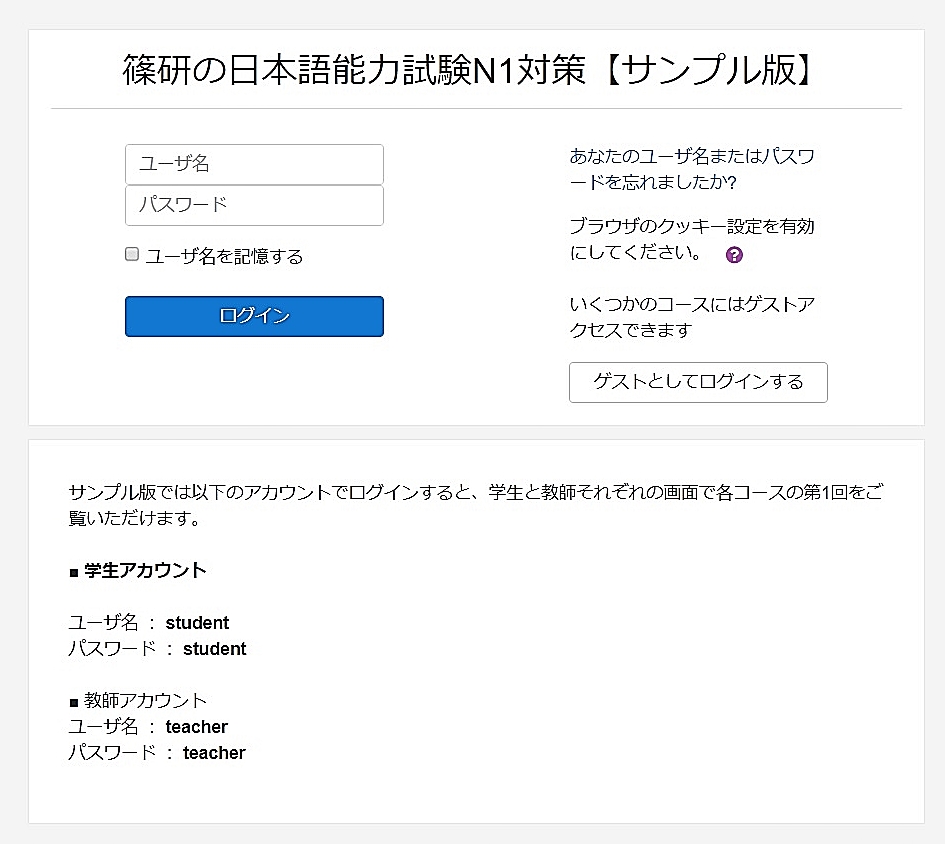Click the 教師アカウント heading
945x844 pixels.
[145, 701]
